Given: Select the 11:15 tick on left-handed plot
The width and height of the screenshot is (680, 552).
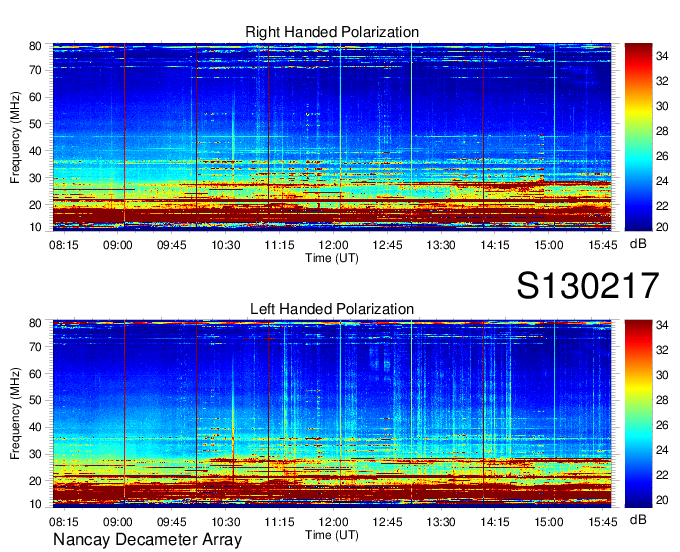Looking at the screenshot, I should point(279,522).
